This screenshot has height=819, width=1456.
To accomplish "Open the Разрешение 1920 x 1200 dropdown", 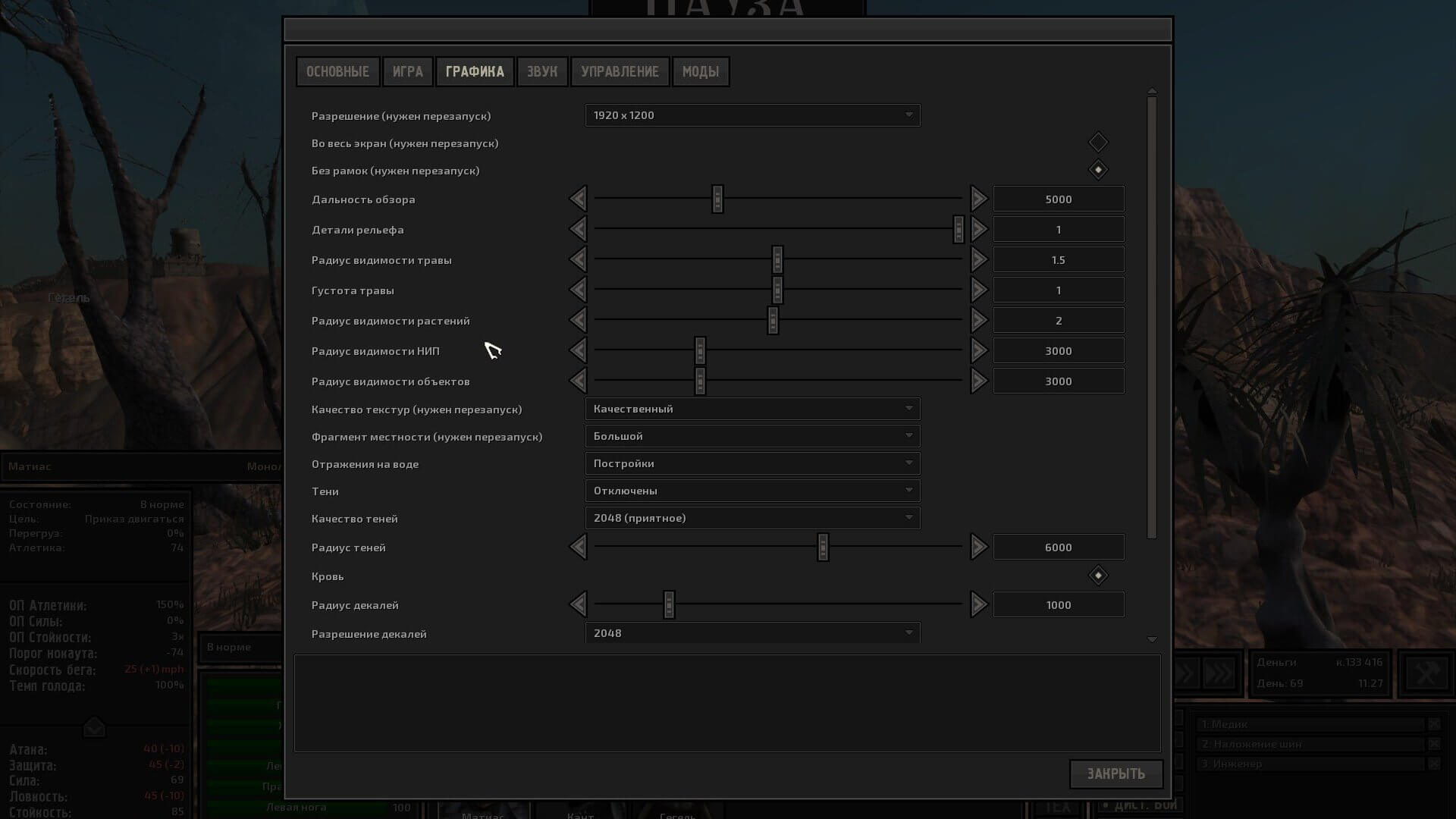I will coord(752,115).
